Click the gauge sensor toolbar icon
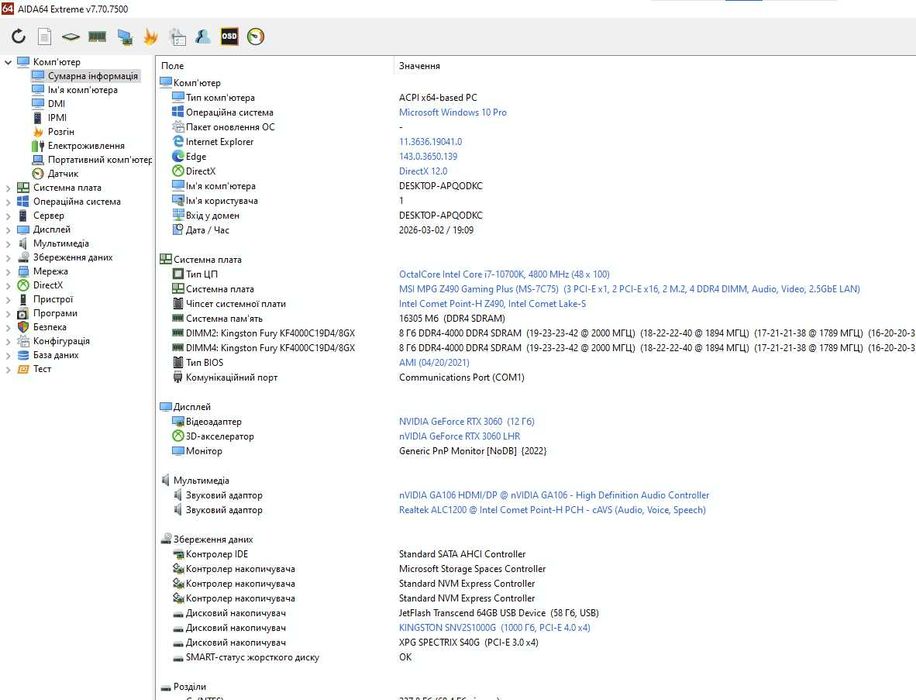Viewport: 916px width, 700px height. pyautogui.click(x=255, y=37)
